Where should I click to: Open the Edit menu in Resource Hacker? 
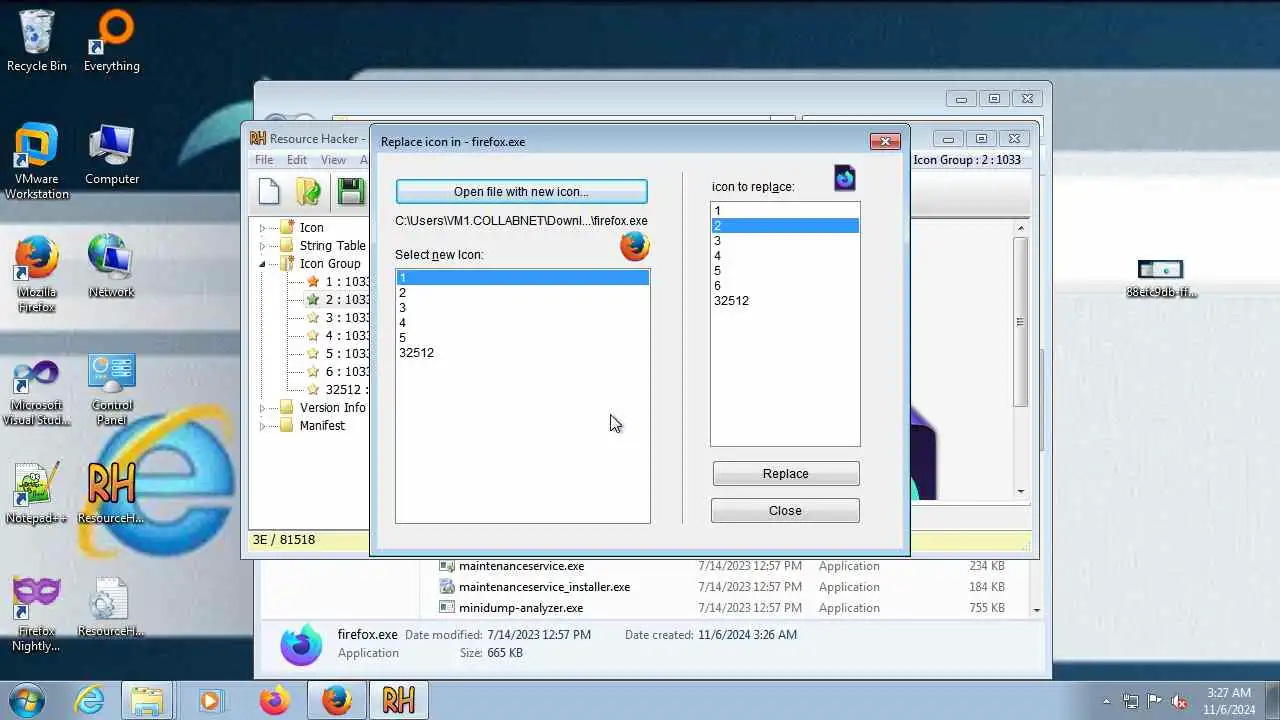coord(297,160)
